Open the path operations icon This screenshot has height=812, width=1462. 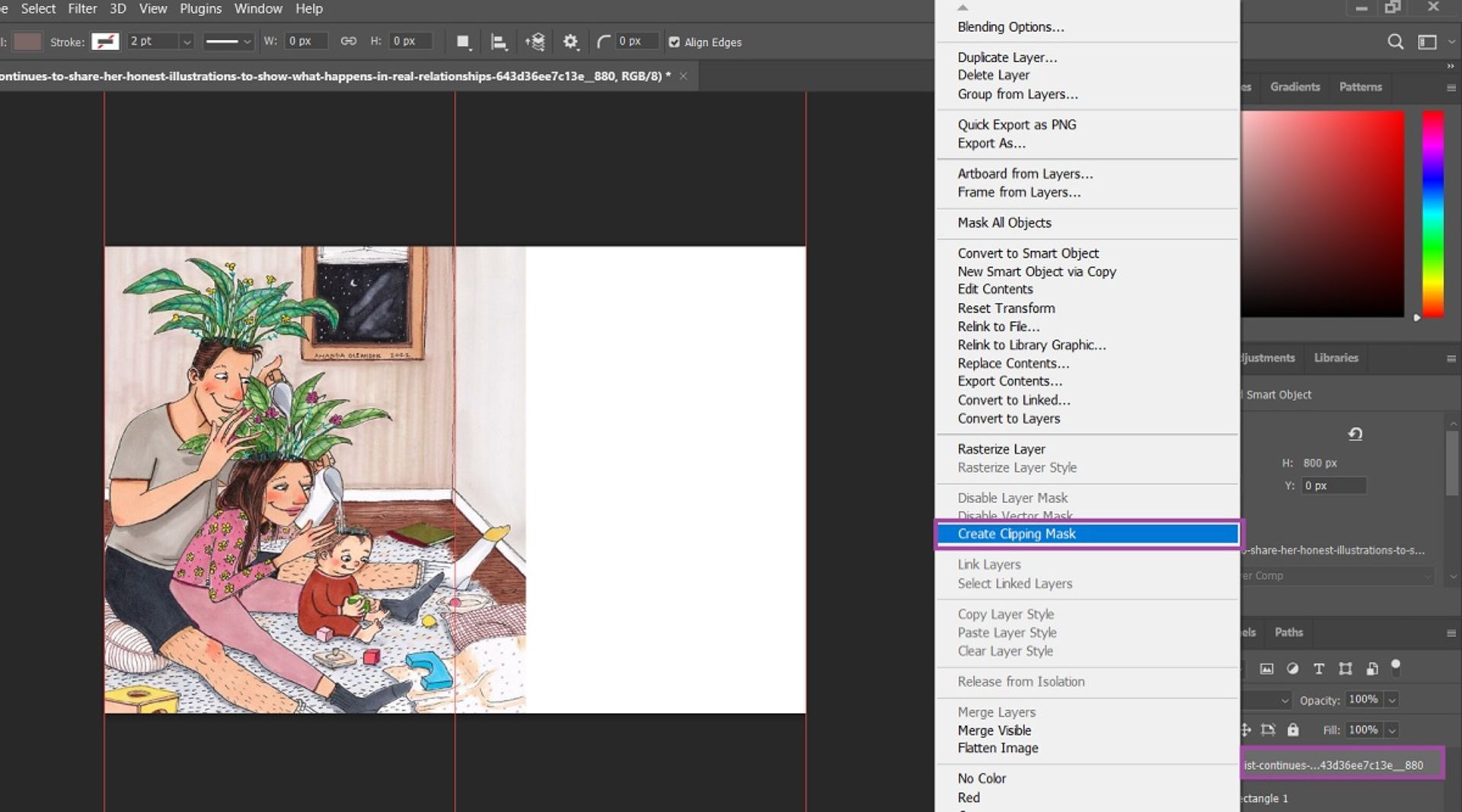463,42
